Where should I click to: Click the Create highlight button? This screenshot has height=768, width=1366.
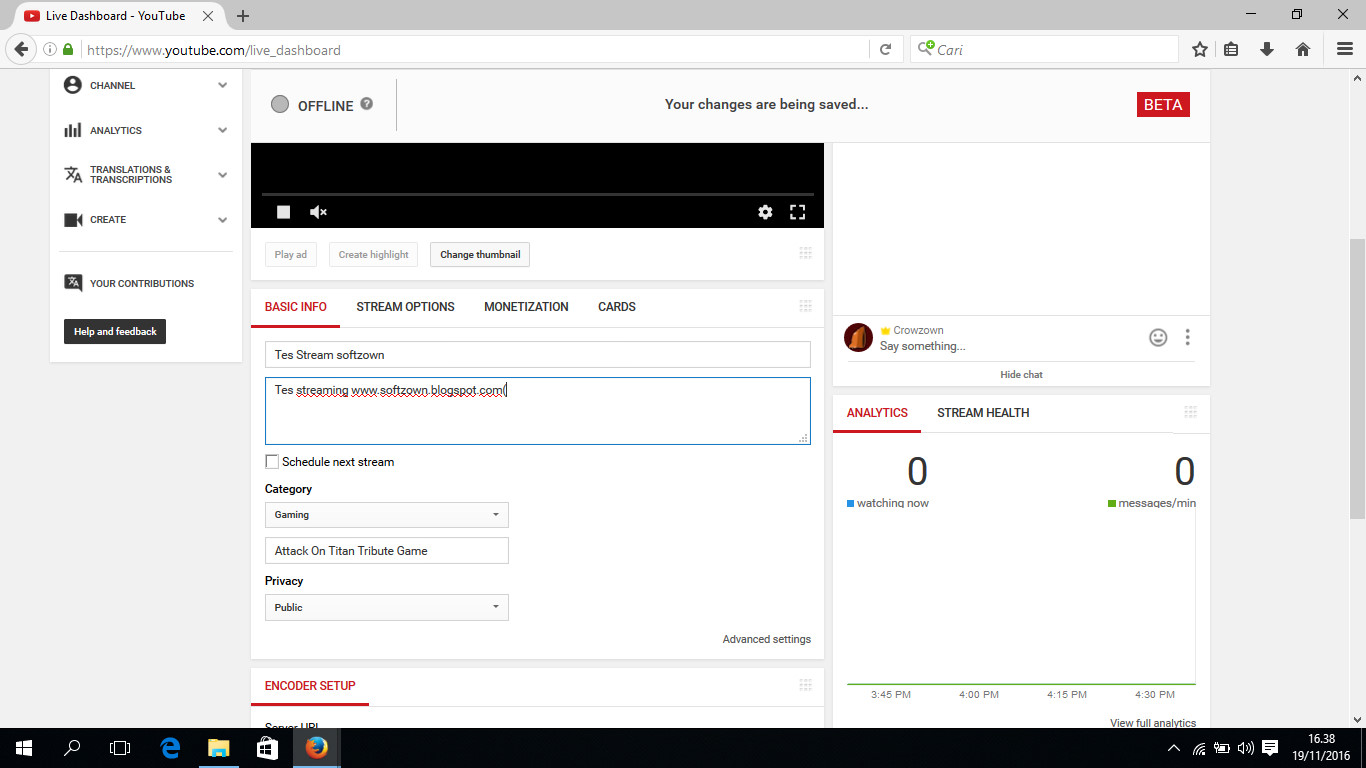point(374,255)
